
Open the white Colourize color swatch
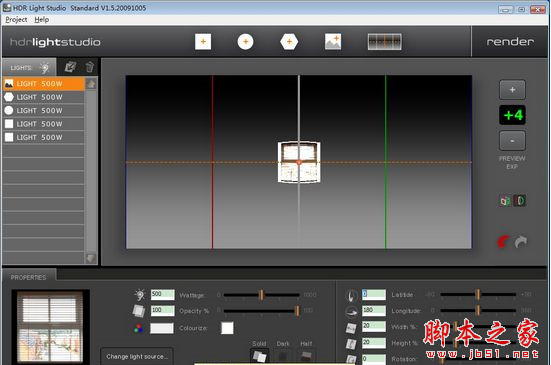(227, 328)
